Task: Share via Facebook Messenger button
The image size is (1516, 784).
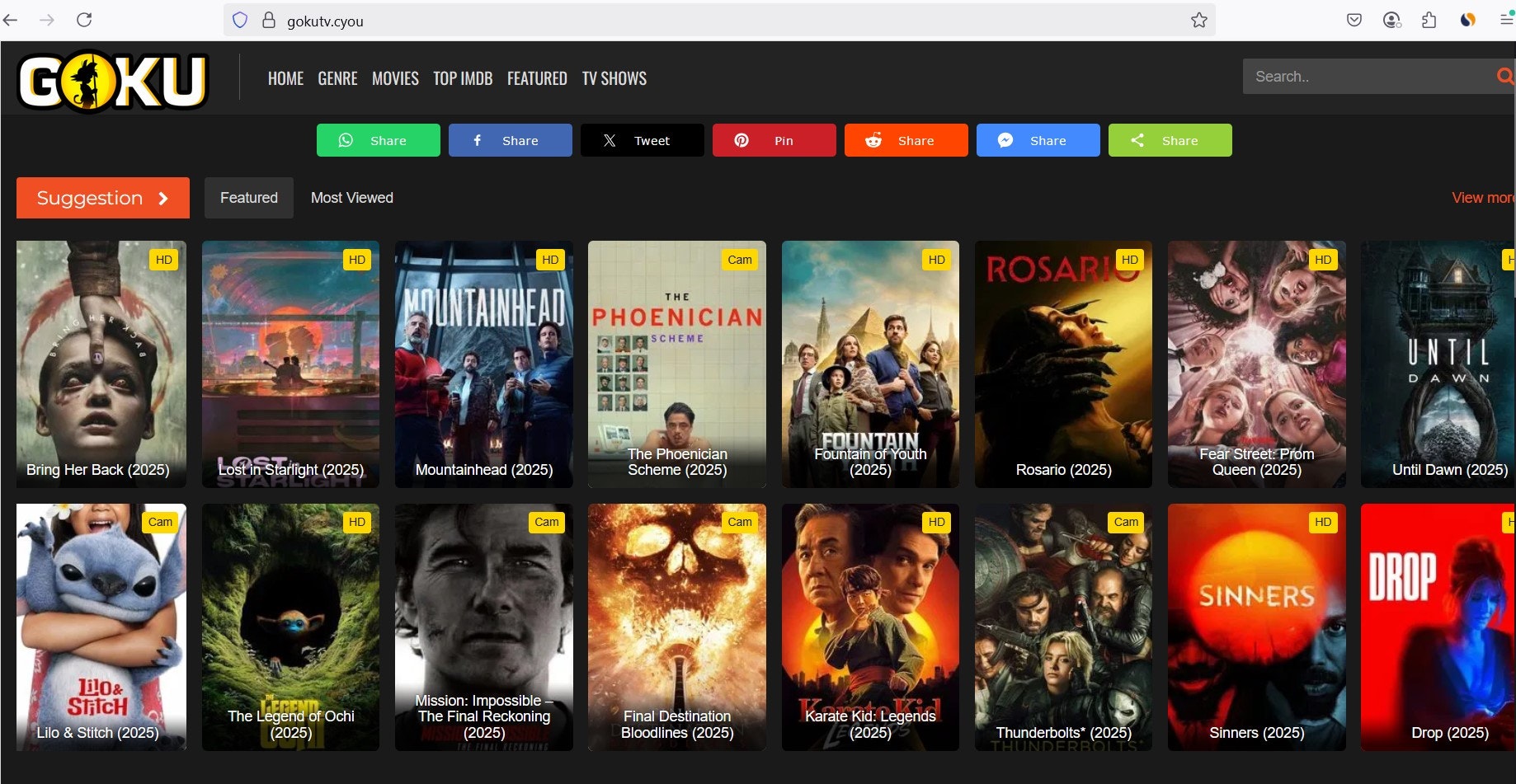Action: tap(1038, 140)
